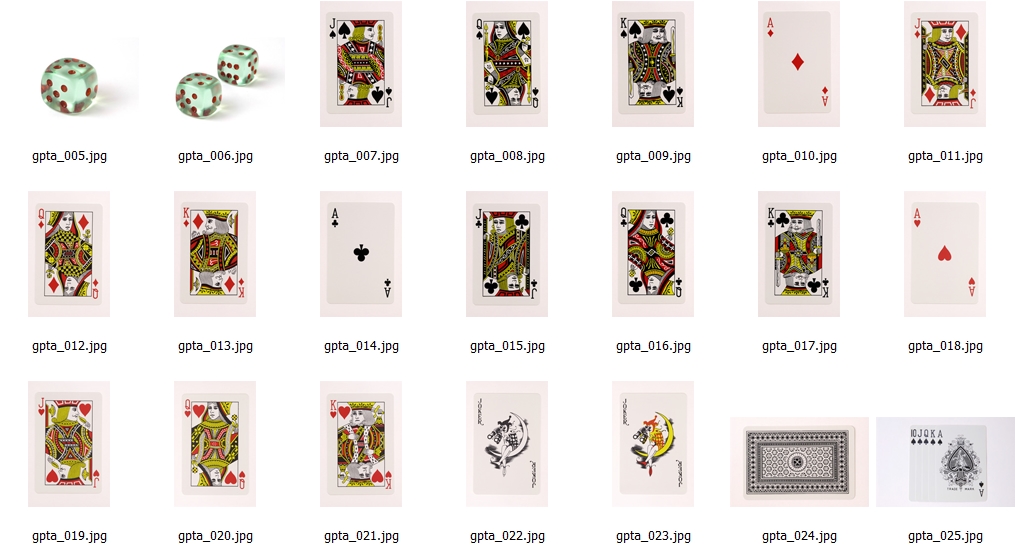Screen dimensions: 1015x552
Task: Select the Ace of Hearts card thumbnail
Action: click(x=944, y=254)
